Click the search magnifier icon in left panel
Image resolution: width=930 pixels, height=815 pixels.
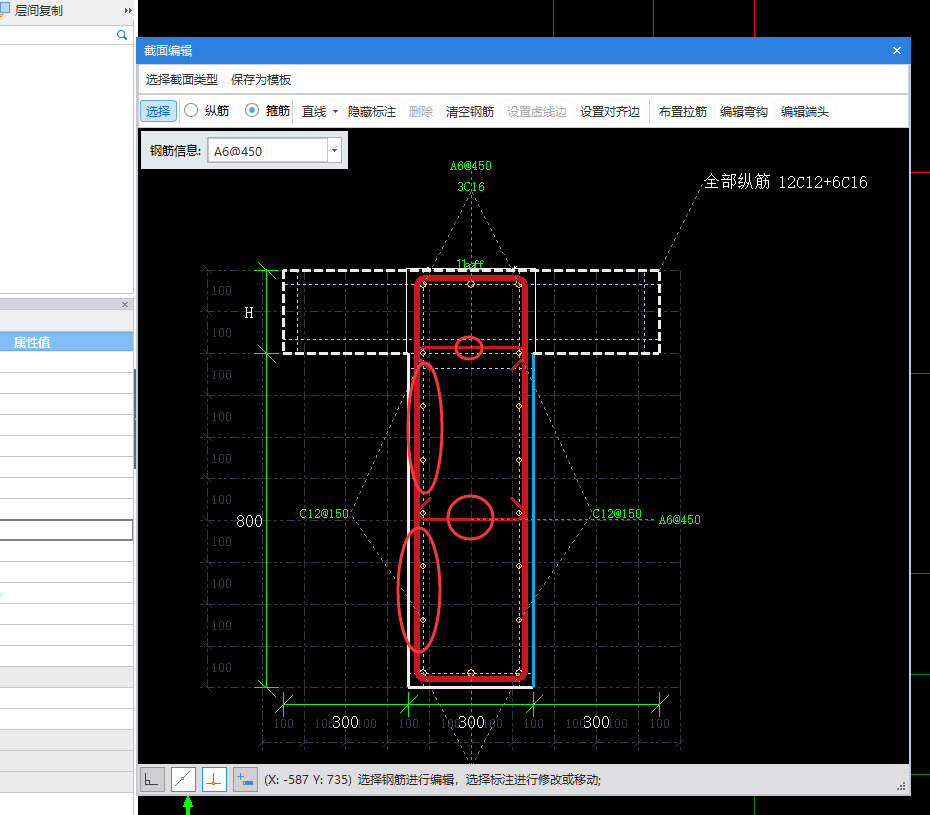click(122, 35)
